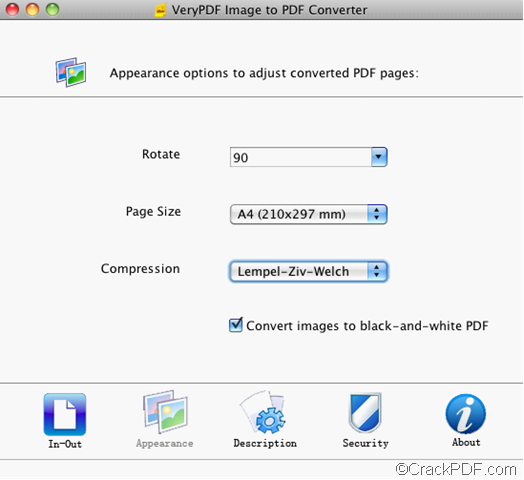This screenshot has height=480, width=524.
Task: Minimize the window with yellow button
Action: point(32,9)
